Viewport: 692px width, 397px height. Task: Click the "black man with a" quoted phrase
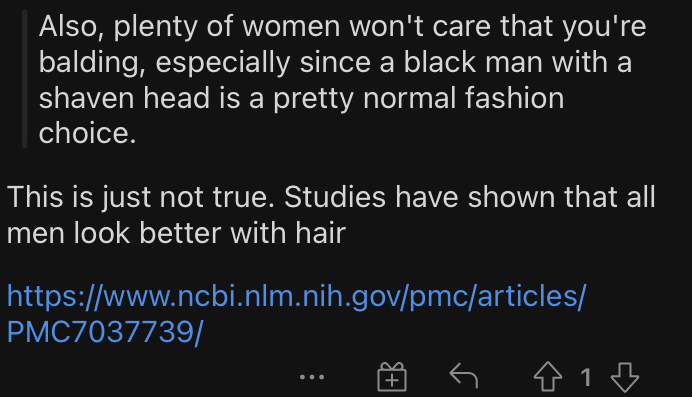(x=518, y=62)
